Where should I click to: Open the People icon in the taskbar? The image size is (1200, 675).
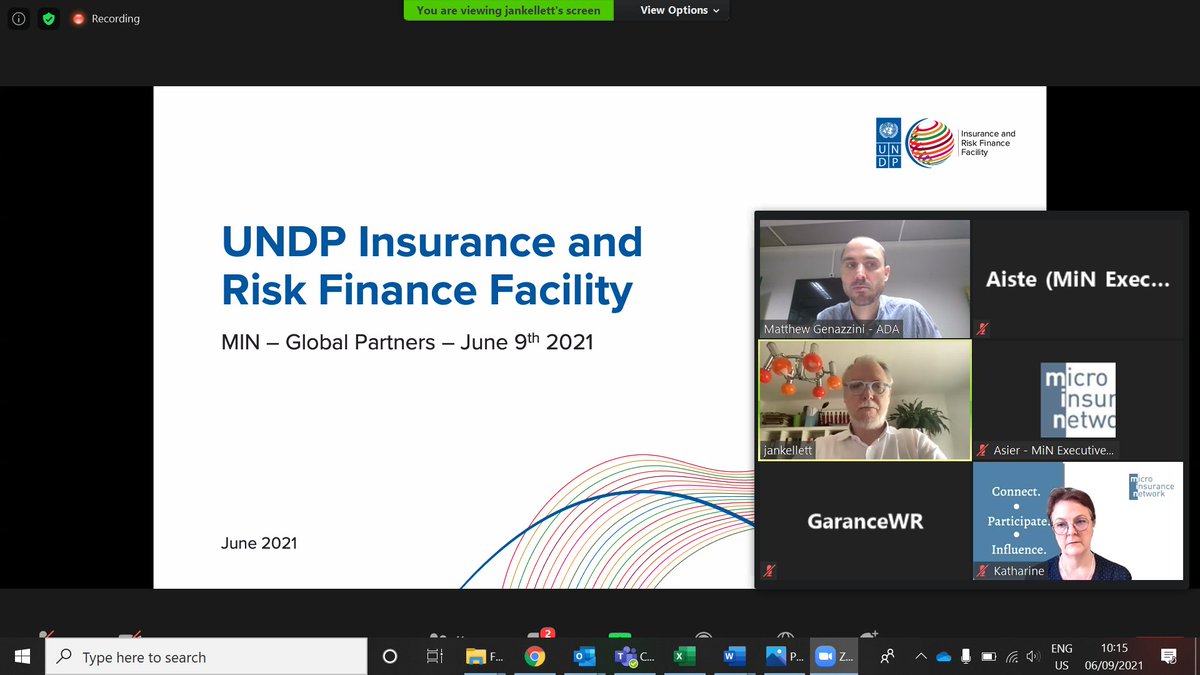click(x=887, y=656)
